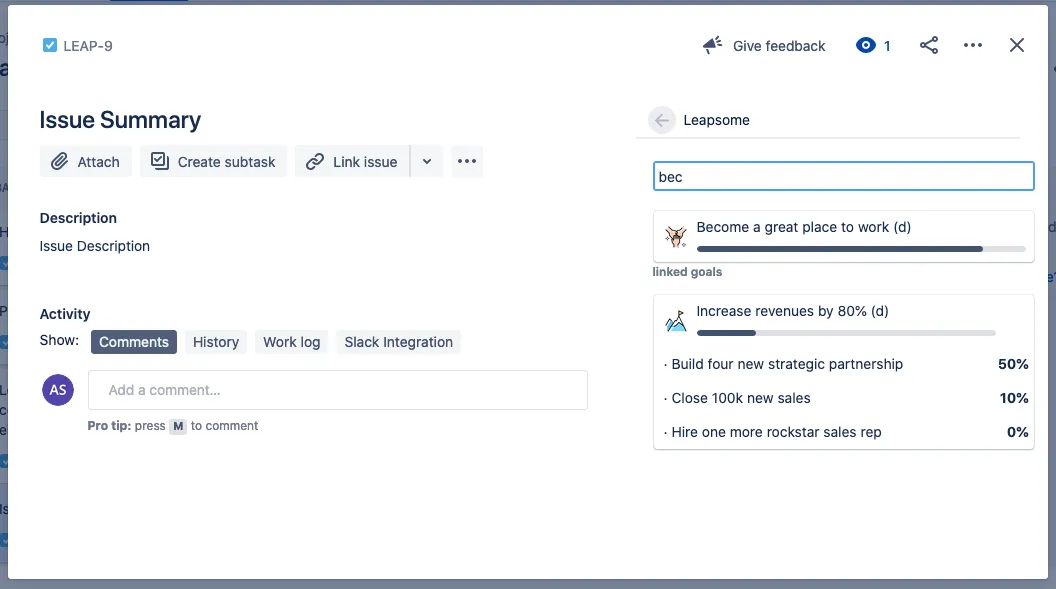Click the Activity heading
This screenshot has height=589, width=1056.
click(65, 314)
